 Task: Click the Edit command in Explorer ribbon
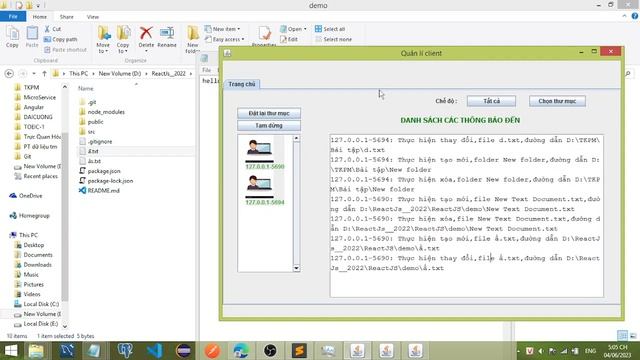click(x=289, y=39)
